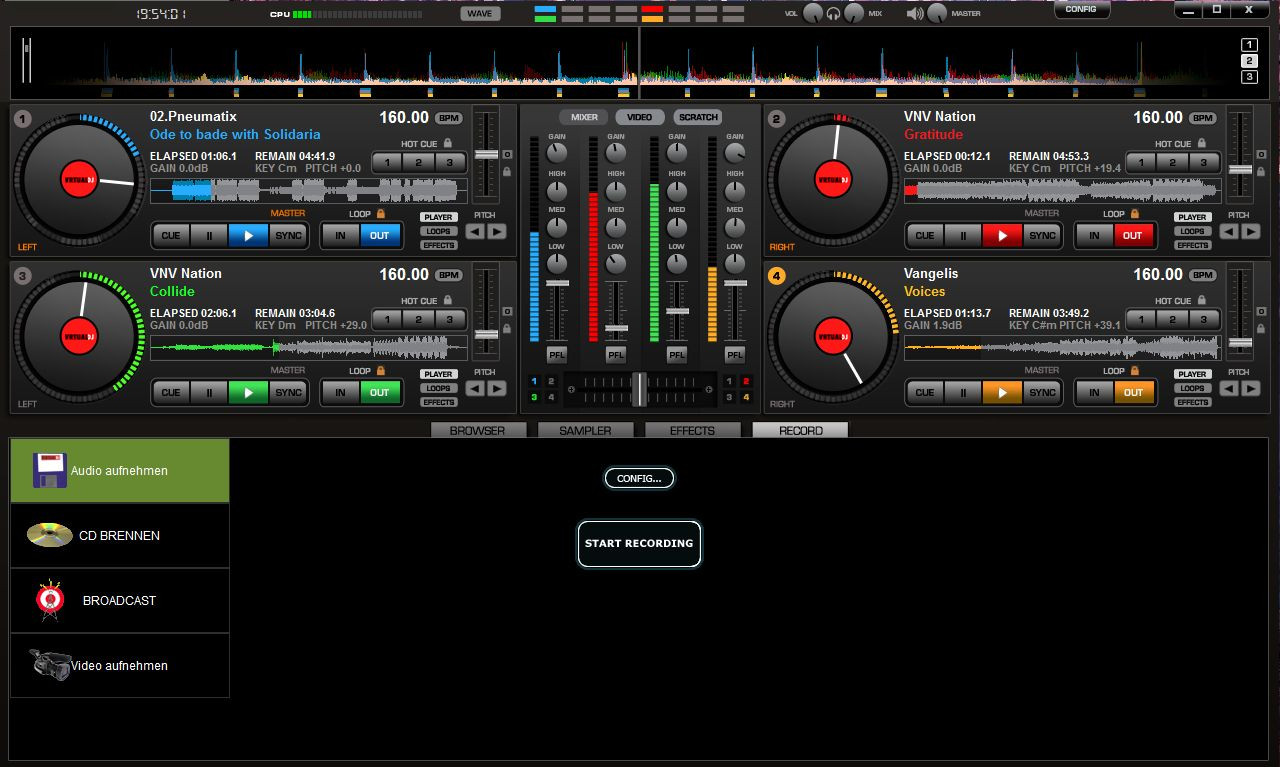Select the CD BRENNEN disc icon
Screen dimensions: 1280x767
[x=47, y=535]
